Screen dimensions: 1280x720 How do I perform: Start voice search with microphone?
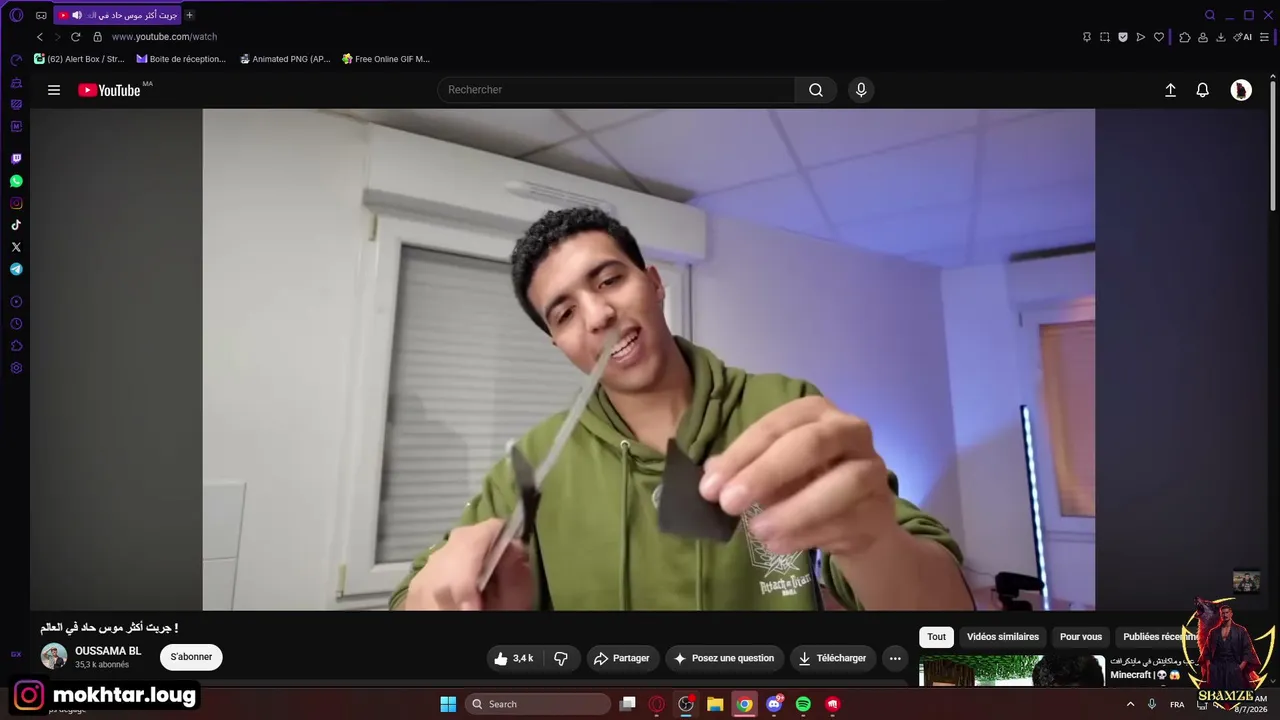(861, 90)
